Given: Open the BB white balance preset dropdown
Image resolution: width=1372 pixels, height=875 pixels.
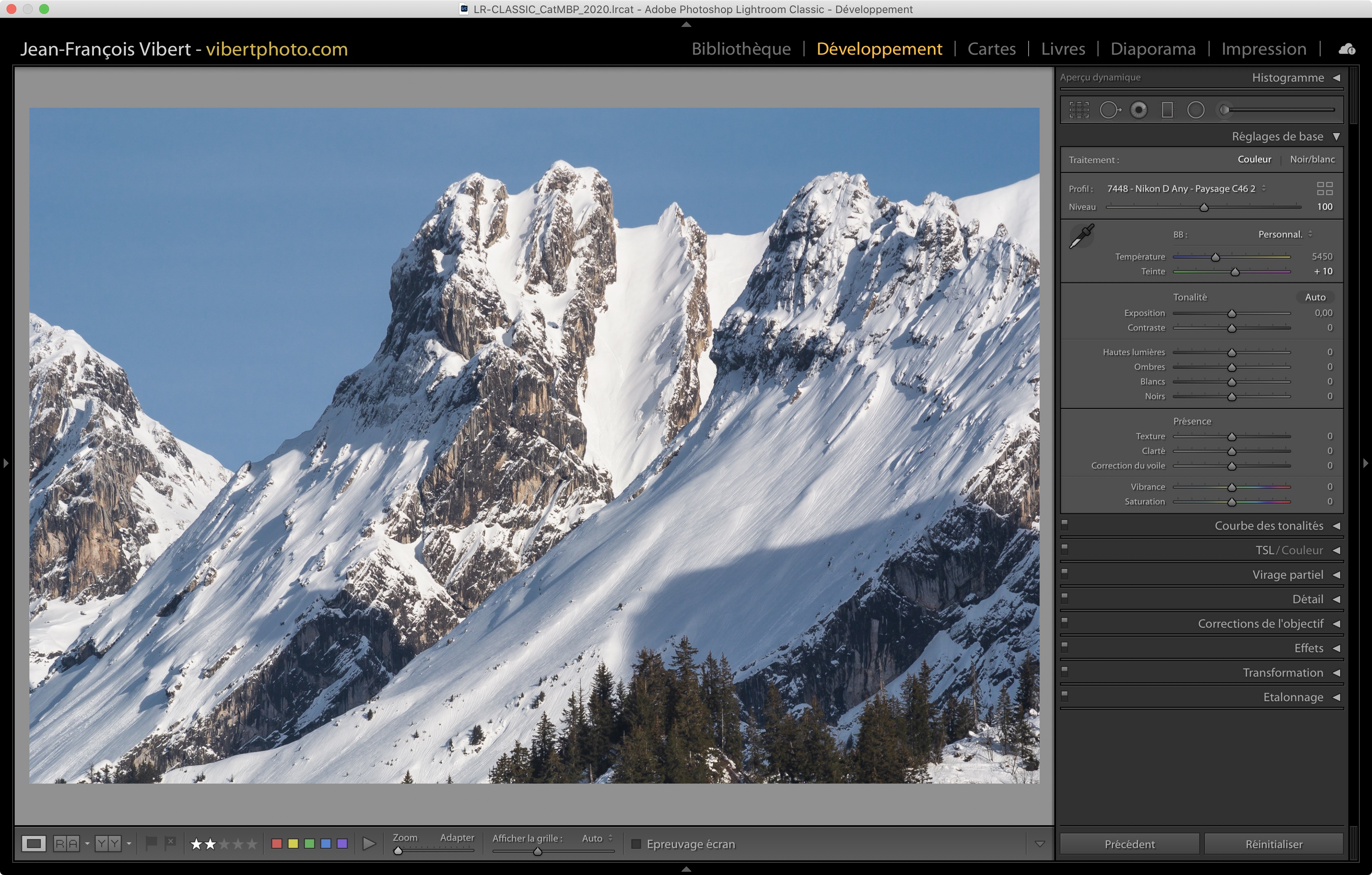Looking at the screenshot, I should [x=1284, y=235].
